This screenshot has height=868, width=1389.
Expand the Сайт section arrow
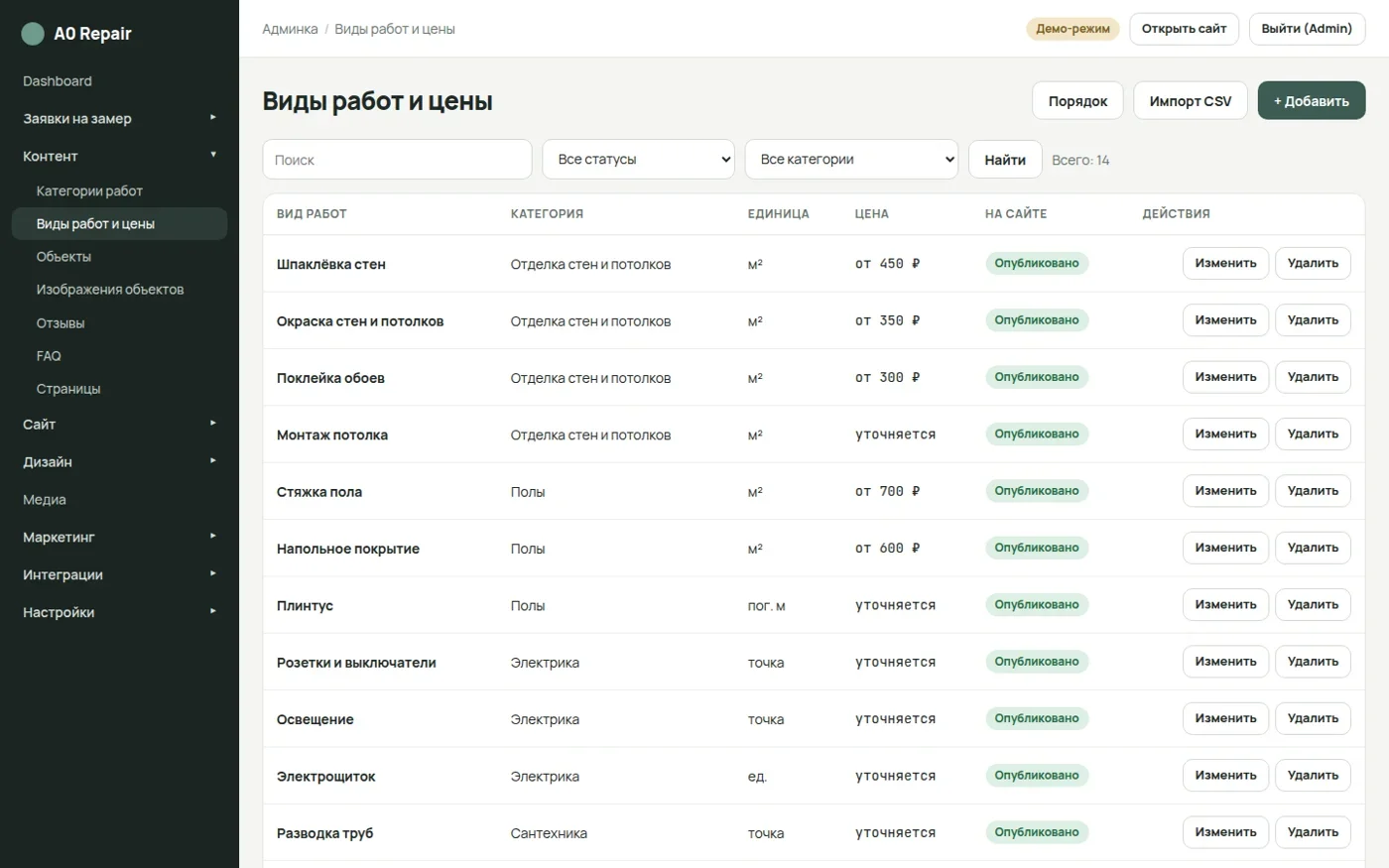coord(212,423)
